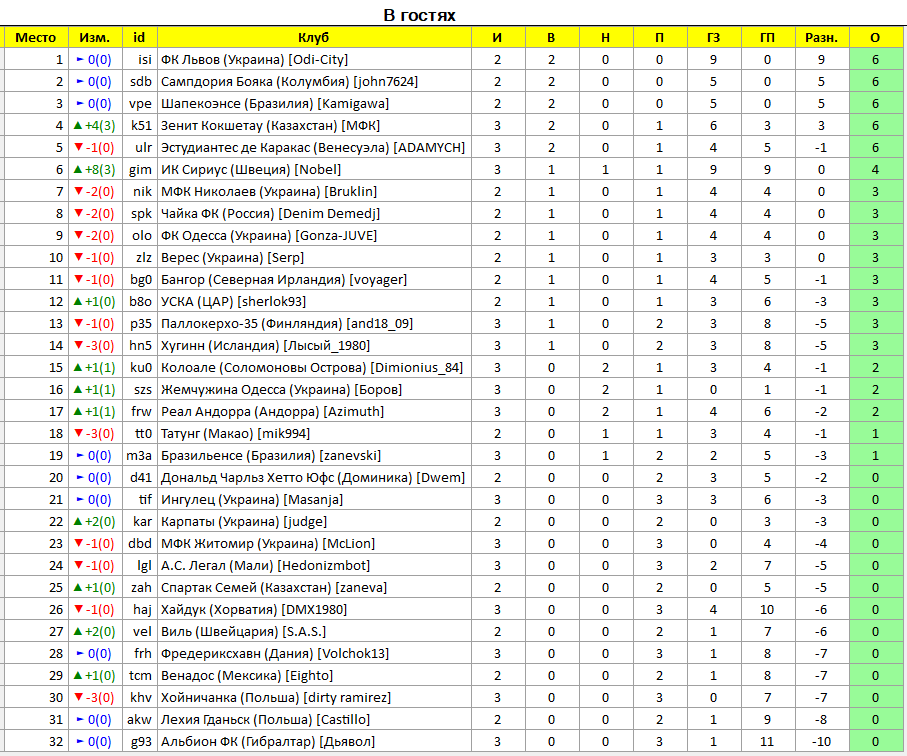Click the 'В' column header
This screenshot has width=907, height=756.
click(x=551, y=38)
